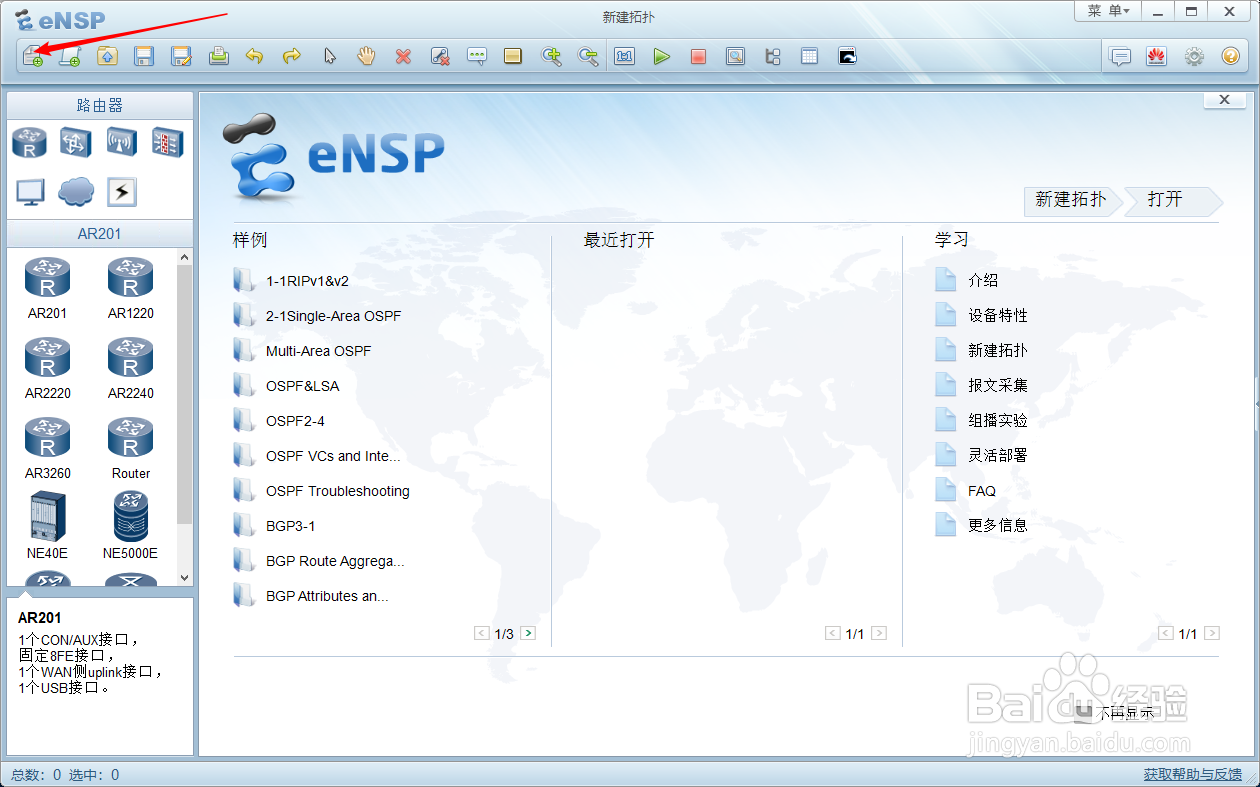Select the wireless WLAN device category icon

pos(121,142)
